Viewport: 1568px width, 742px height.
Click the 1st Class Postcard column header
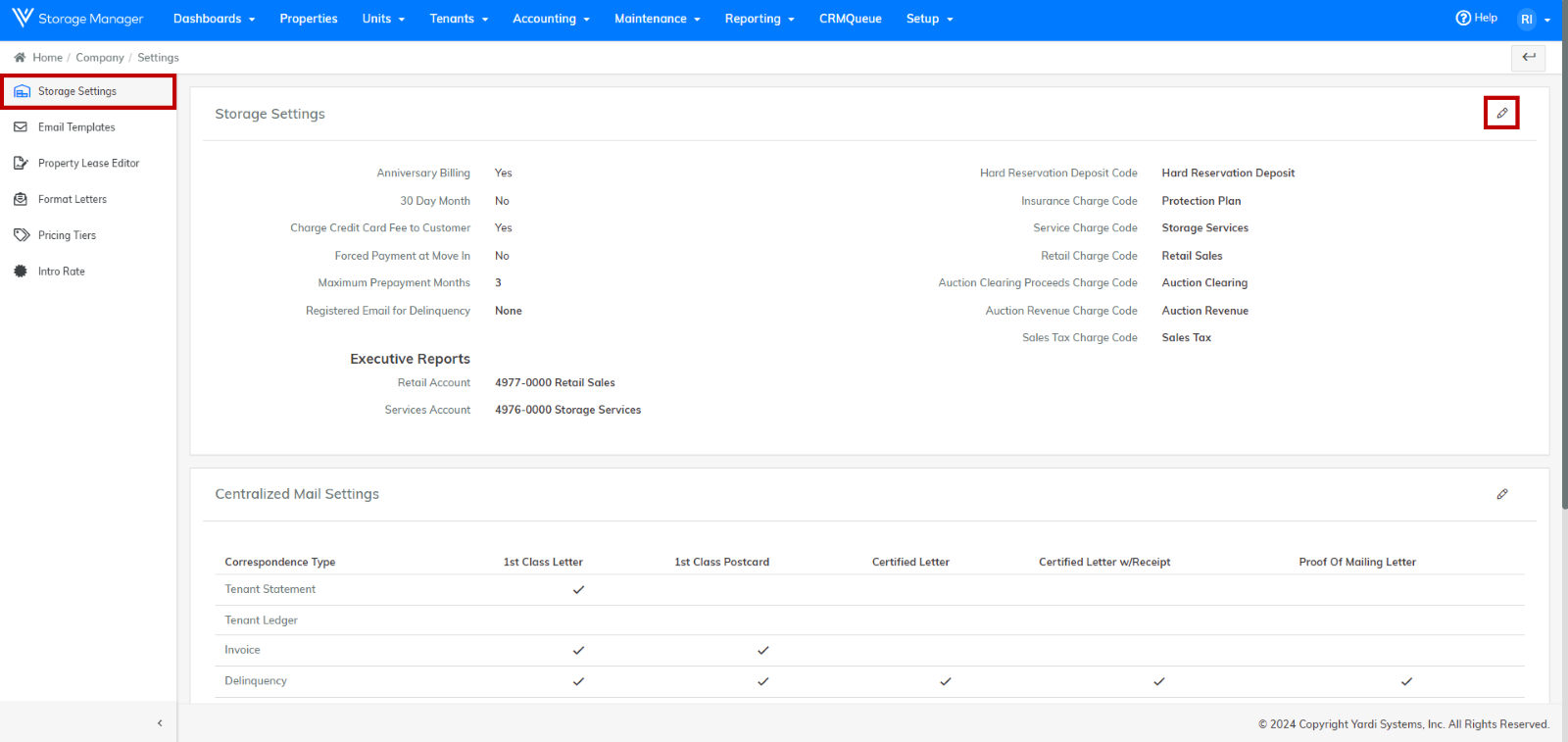722,562
